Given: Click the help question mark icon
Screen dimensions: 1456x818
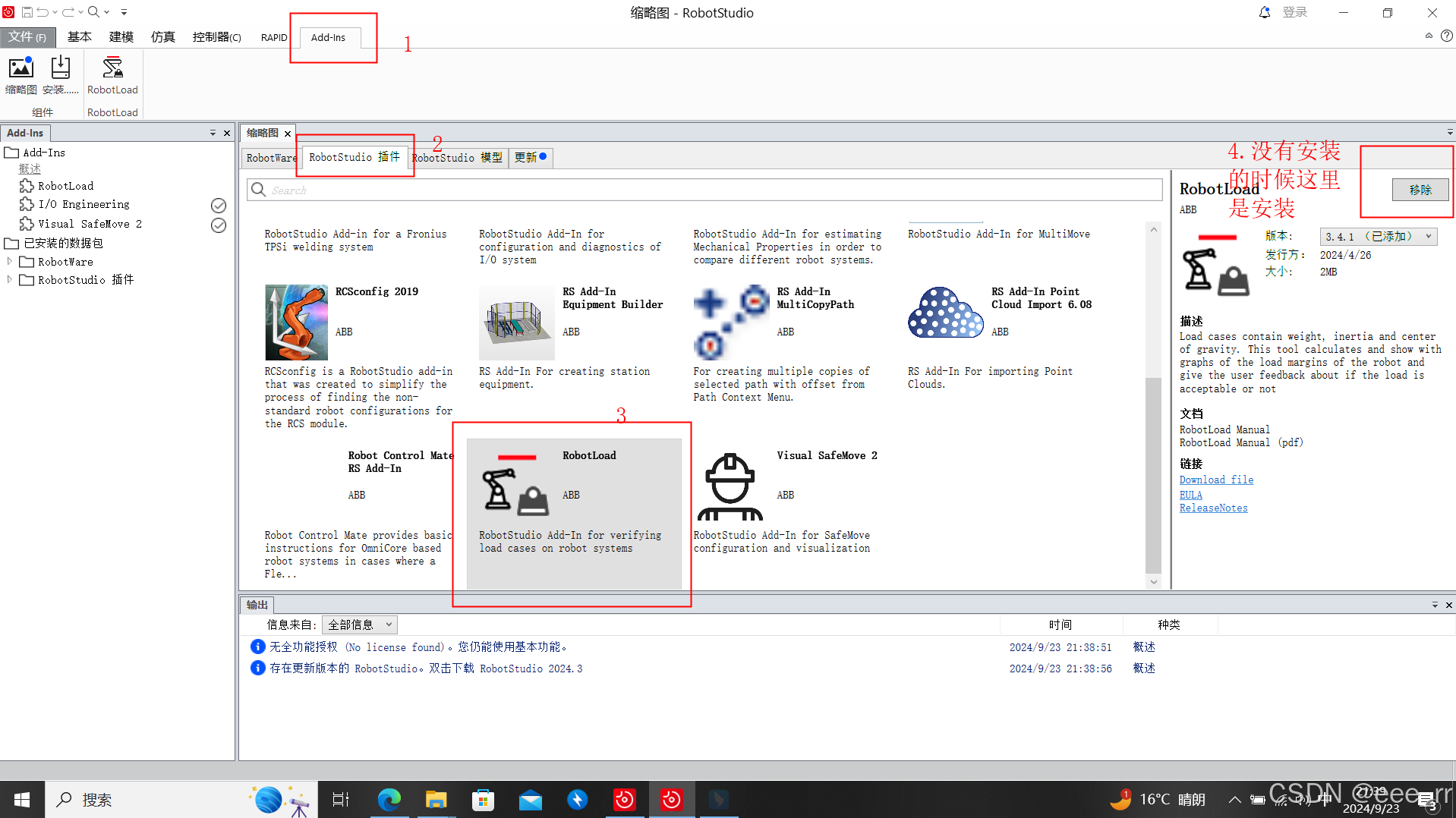Looking at the screenshot, I should [x=1447, y=36].
